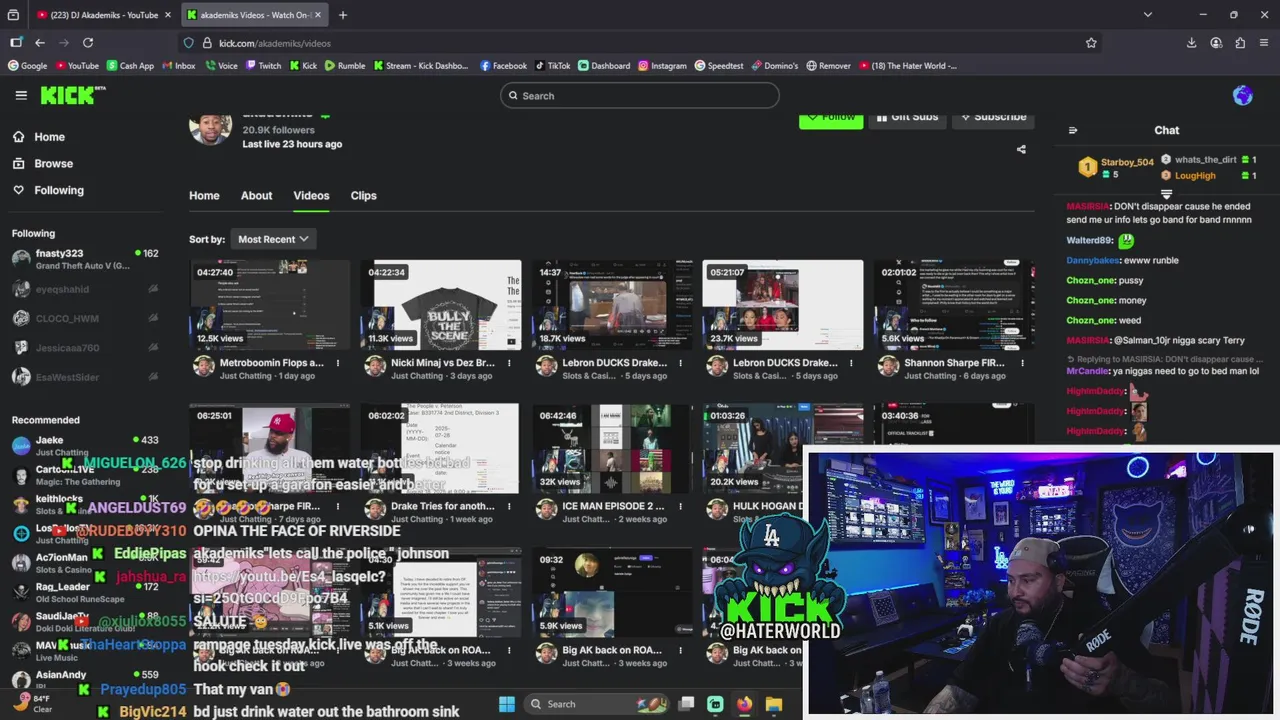This screenshot has width=1280, height=720.
Task: Select Following in the Kick sidebar
Action: (59, 190)
